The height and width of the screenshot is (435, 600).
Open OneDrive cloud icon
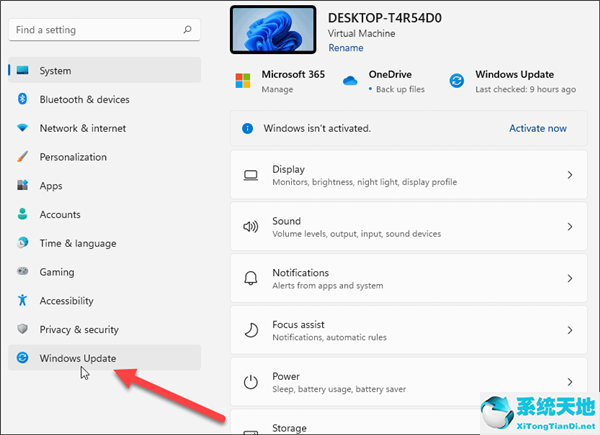(x=350, y=80)
